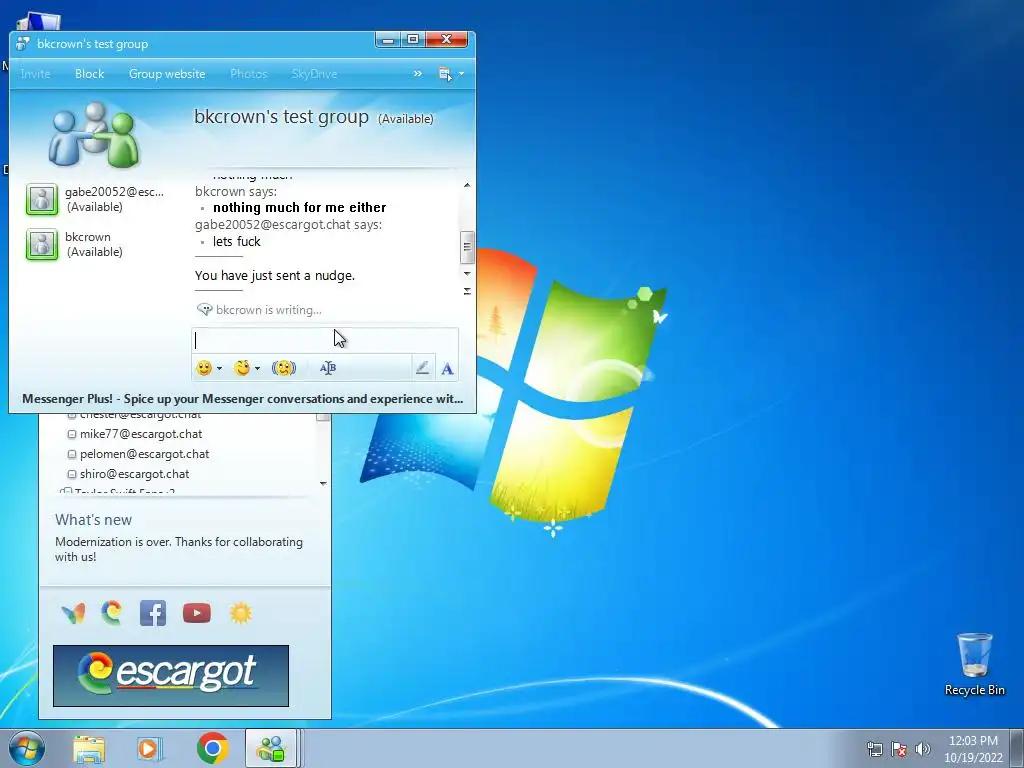Screen dimensions: 1024x768
Task: Launch Windows Media Player from taskbar
Action: [x=150, y=749]
